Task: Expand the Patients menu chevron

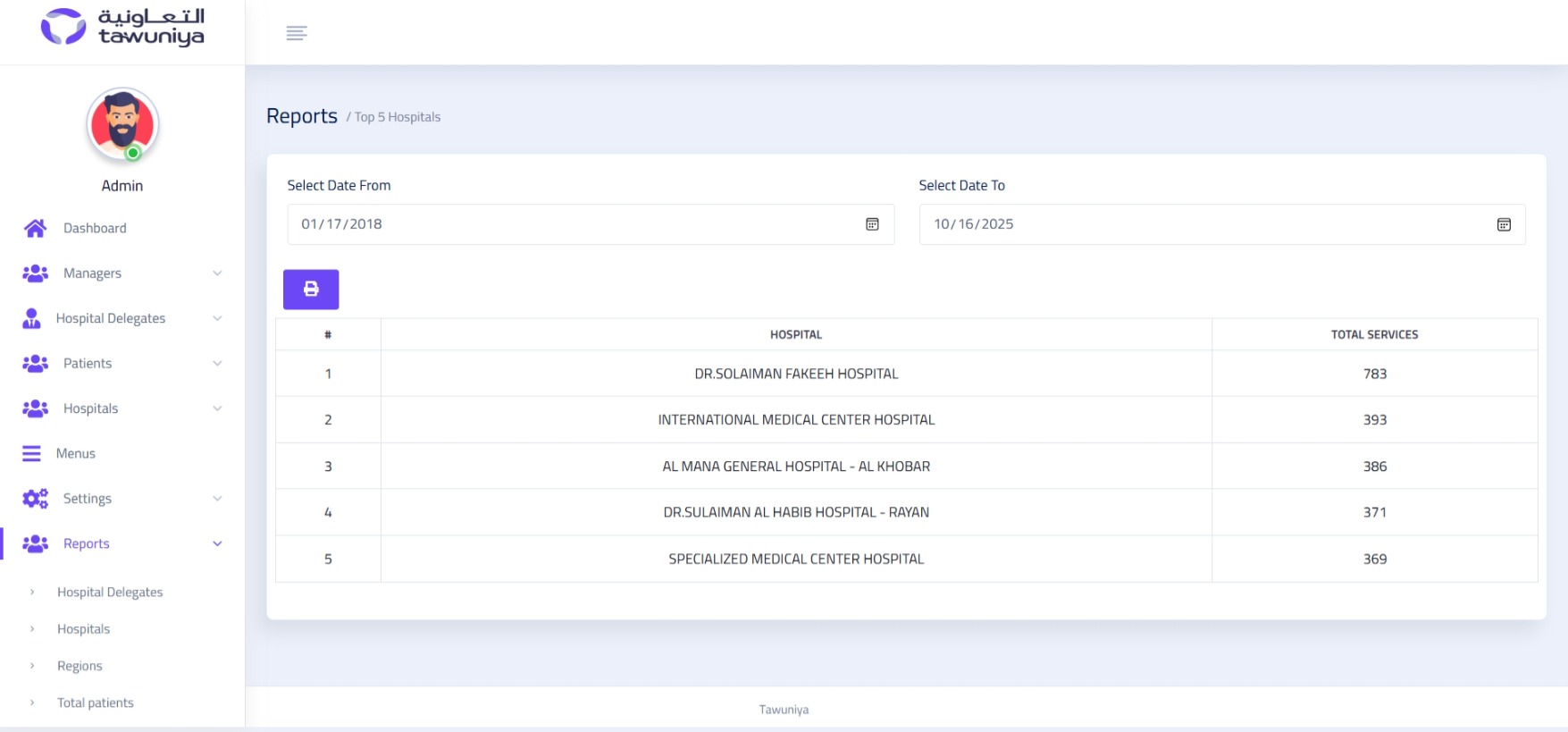Action: click(217, 364)
